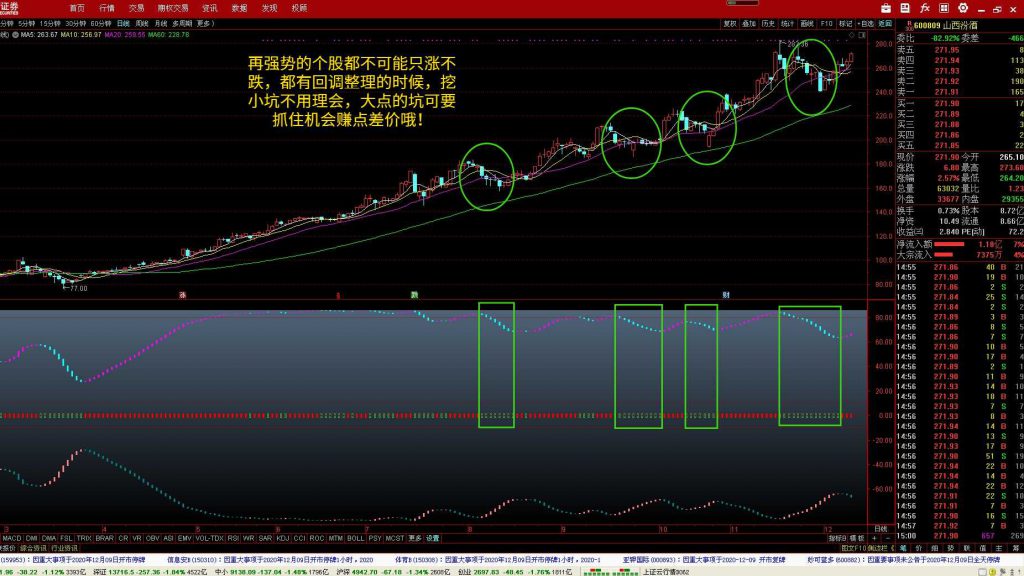Switch to MACD indicator tab
Image resolution: width=1024 pixels, height=576 pixels.
point(12,537)
